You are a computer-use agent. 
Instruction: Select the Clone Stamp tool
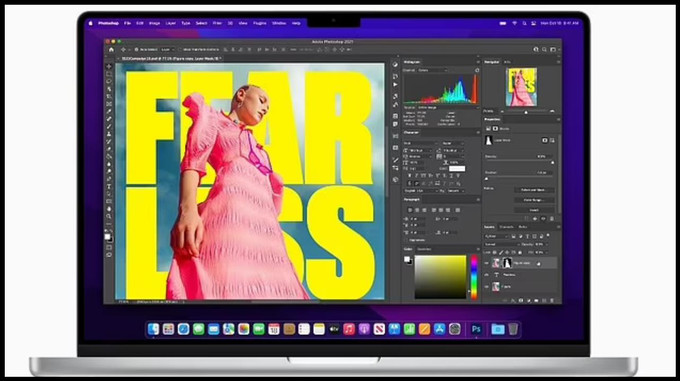coord(109,134)
